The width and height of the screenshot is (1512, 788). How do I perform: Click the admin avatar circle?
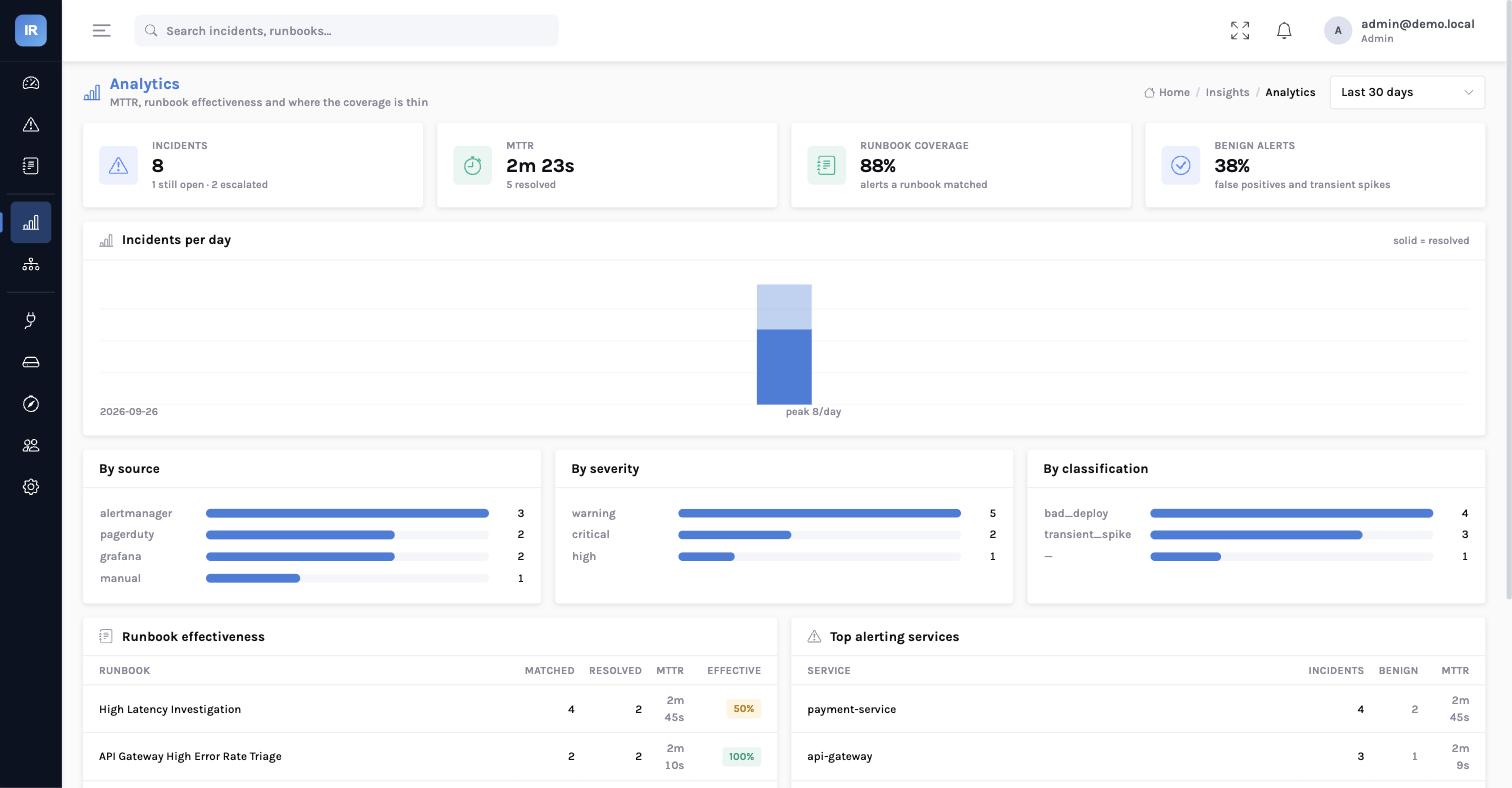pos(1338,31)
